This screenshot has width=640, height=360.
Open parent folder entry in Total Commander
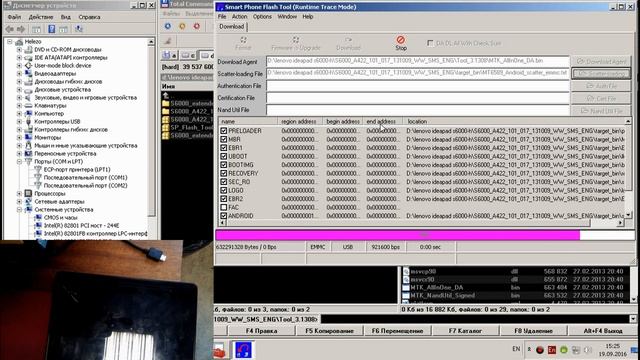point(166,96)
